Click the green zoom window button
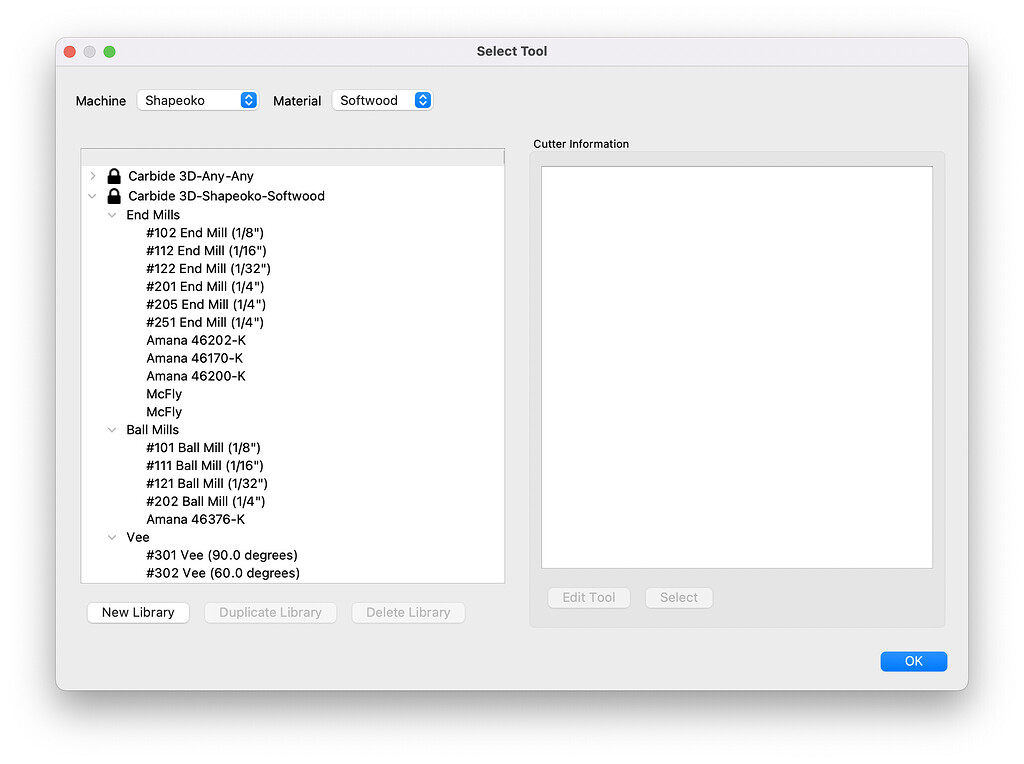The width and height of the screenshot is (1024, 764). coord(110,52)
